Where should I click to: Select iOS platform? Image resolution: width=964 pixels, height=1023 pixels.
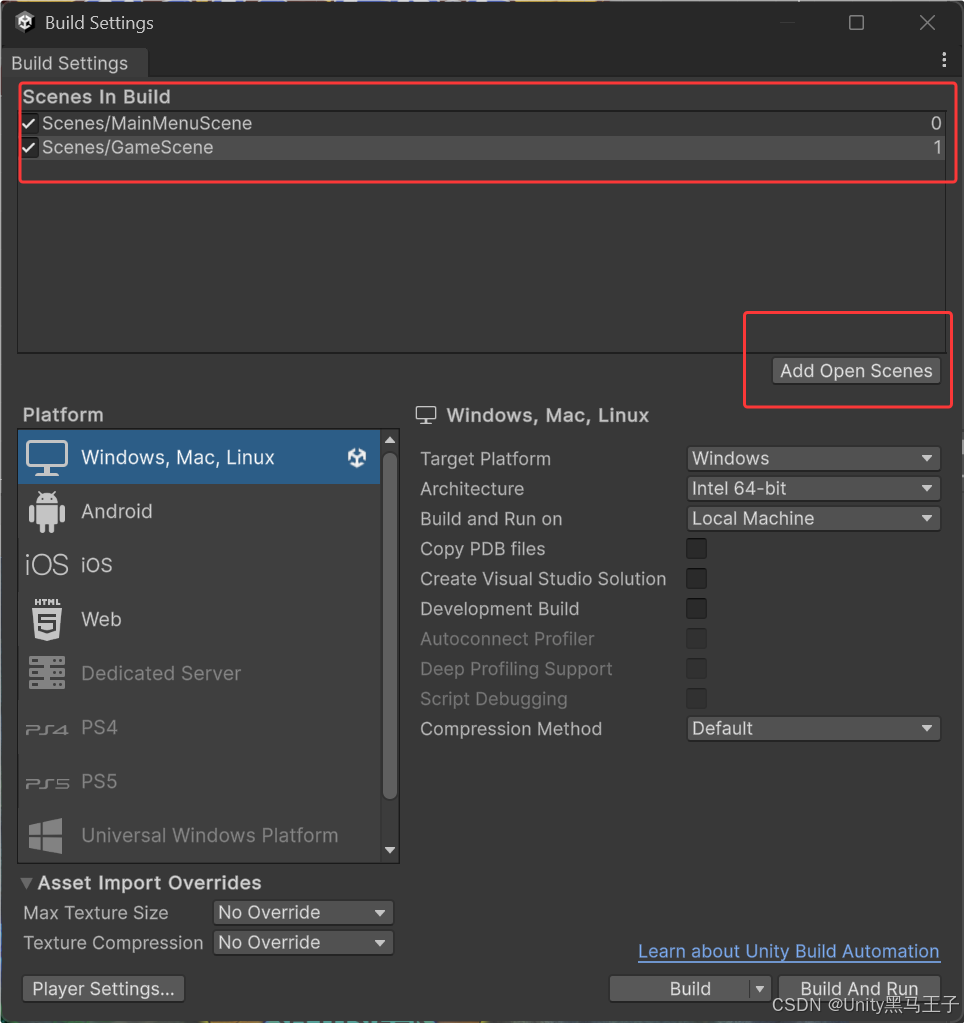(199, 565)
